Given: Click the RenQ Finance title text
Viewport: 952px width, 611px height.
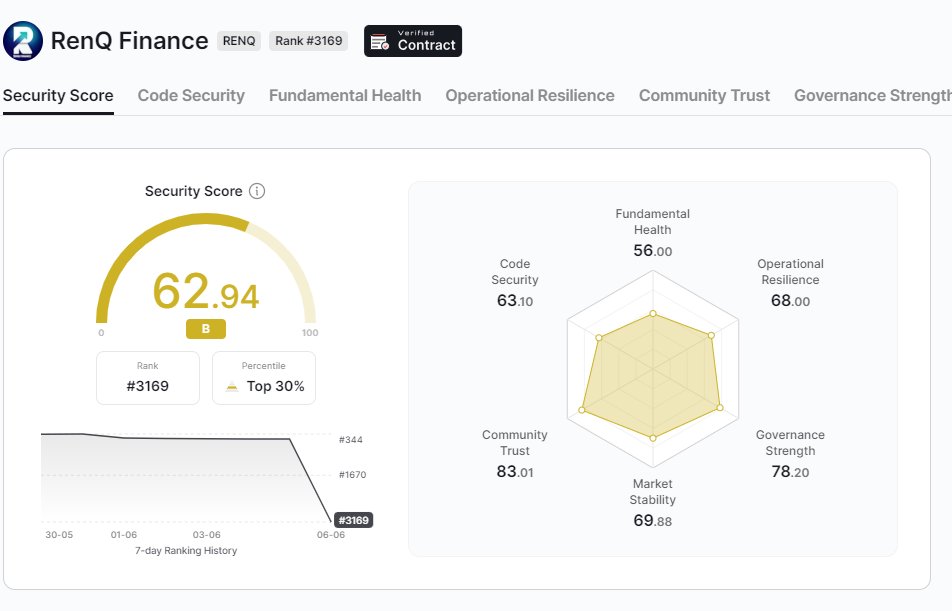Looking at the screenshot, I should point(129,41).
